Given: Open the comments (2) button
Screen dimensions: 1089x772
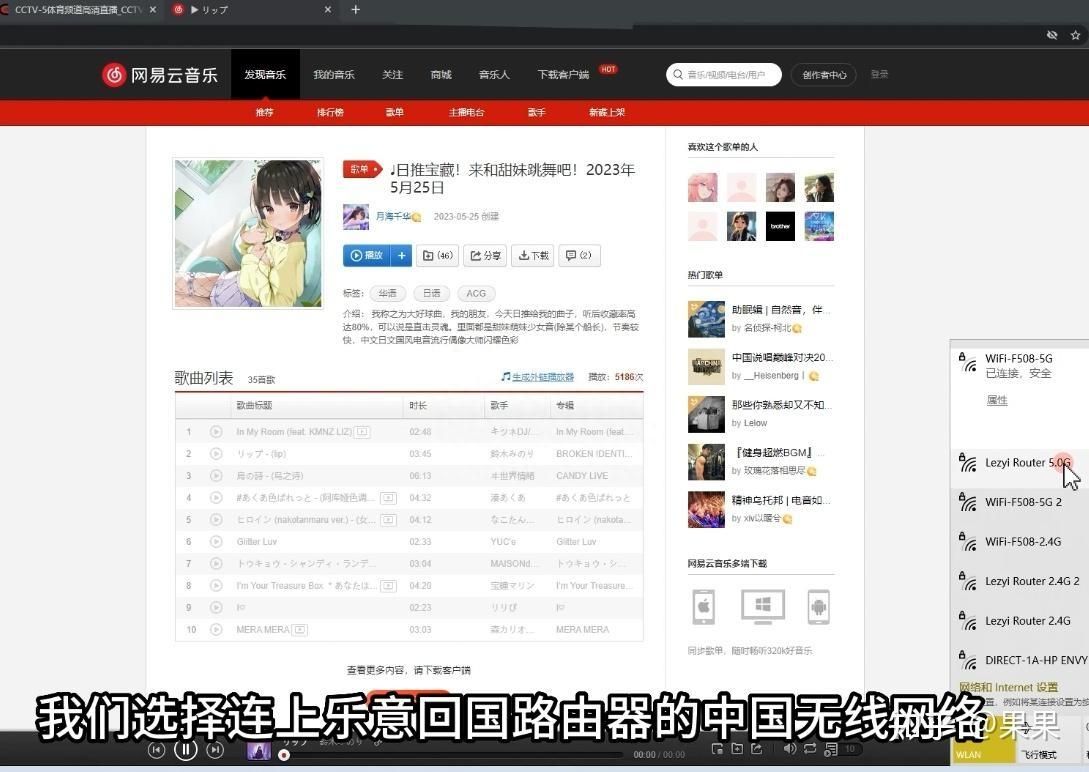Looking at the screenshot, I should tap(579, 255).
